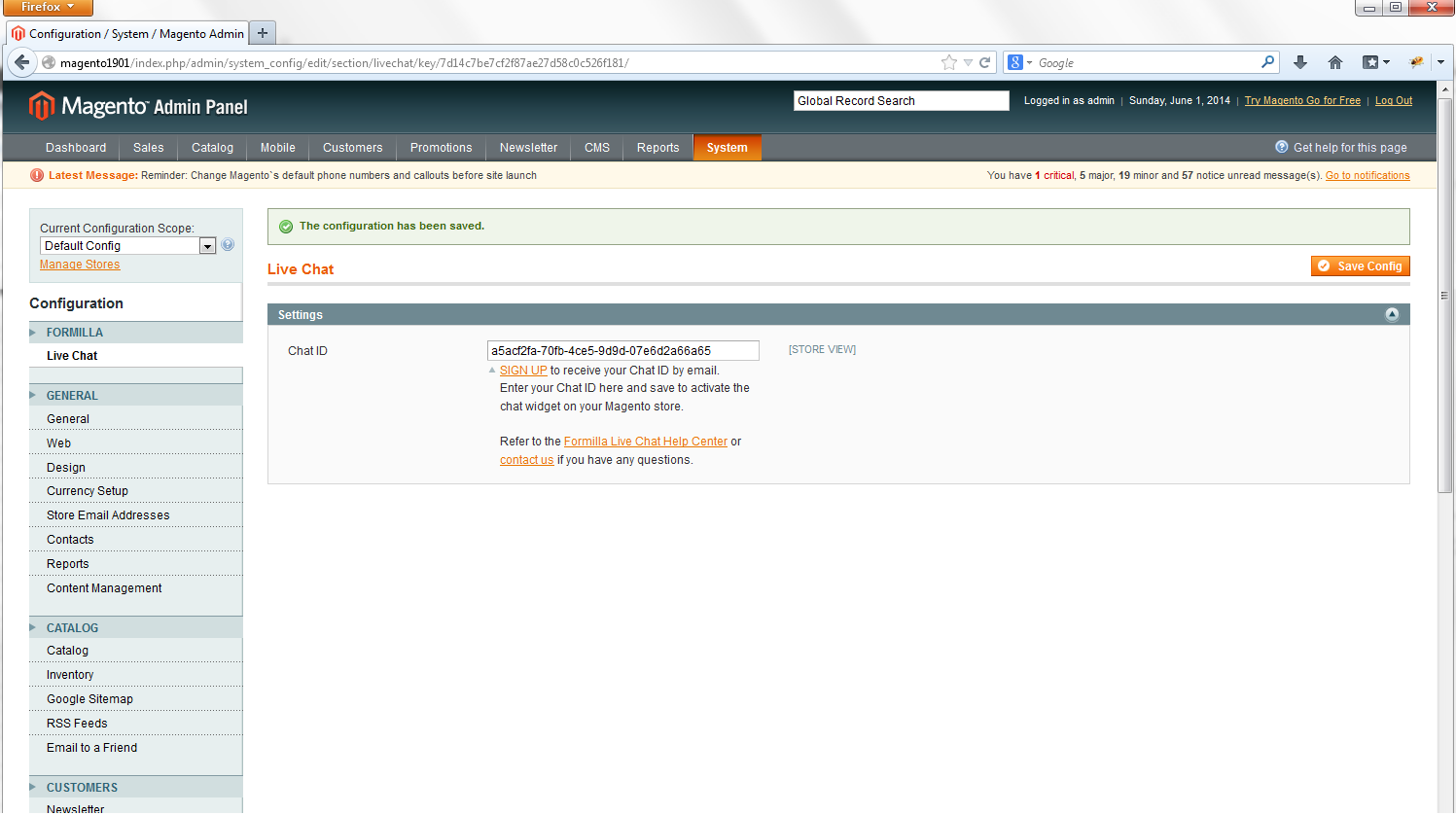Open the CMS menu
The width and height of the screenshot is (1456, 815).
[597, 148]
